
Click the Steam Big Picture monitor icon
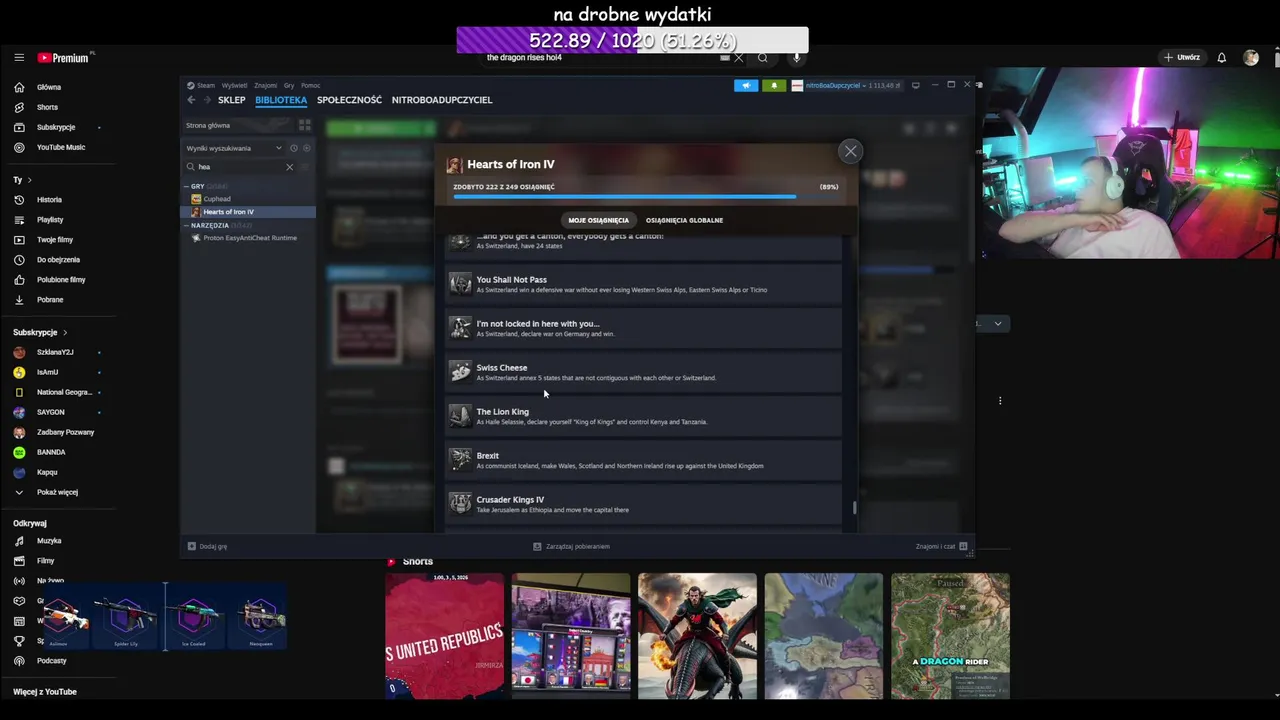(x=915, y=85)
